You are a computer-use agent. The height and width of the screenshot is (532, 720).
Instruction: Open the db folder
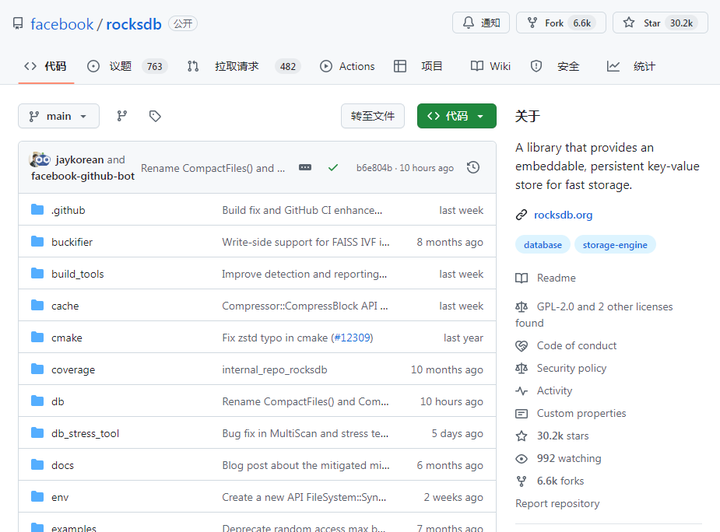point(58,402)
